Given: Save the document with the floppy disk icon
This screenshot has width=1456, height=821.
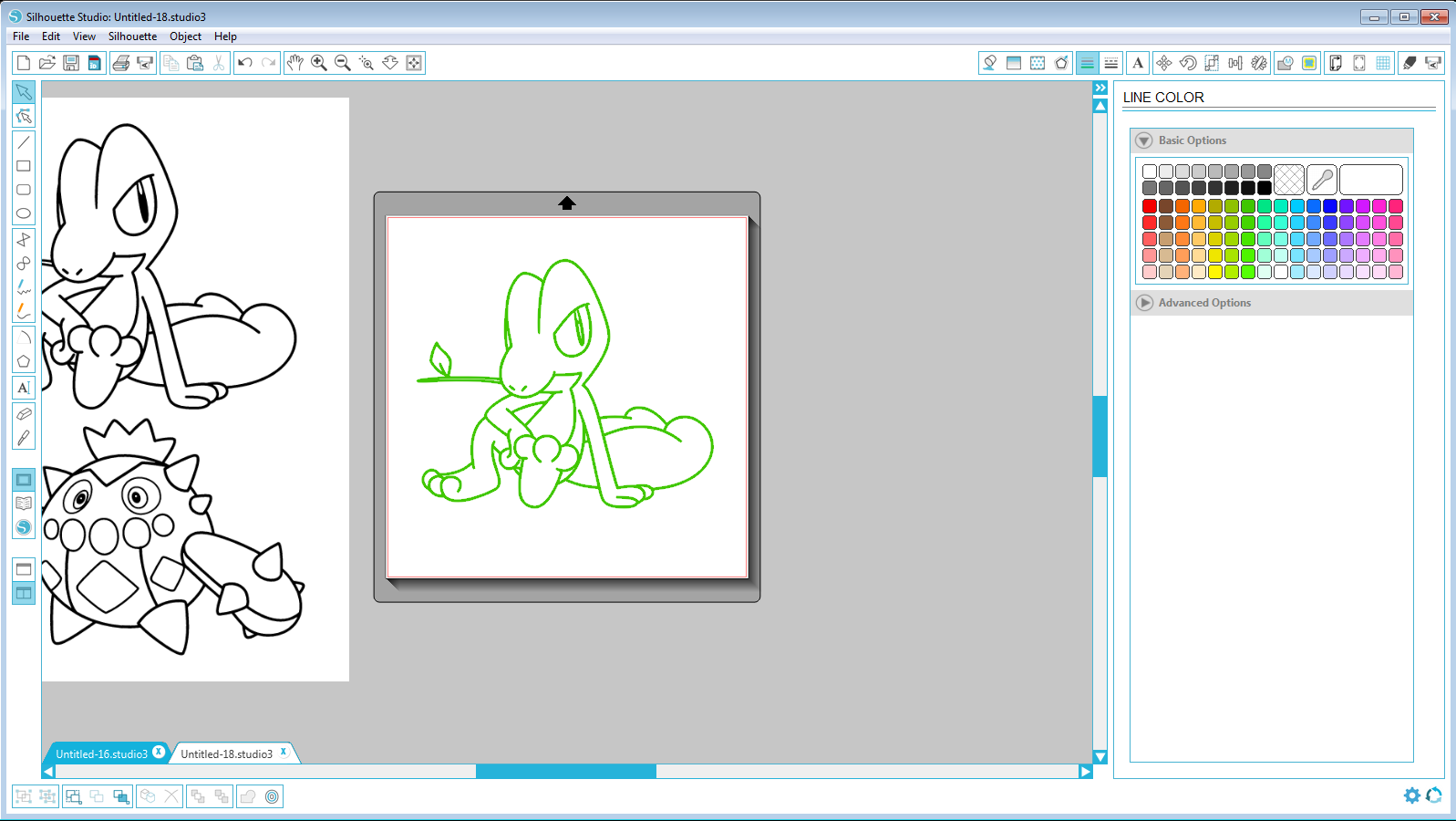Looking at the screenshot, I should [x=71, y=63].
